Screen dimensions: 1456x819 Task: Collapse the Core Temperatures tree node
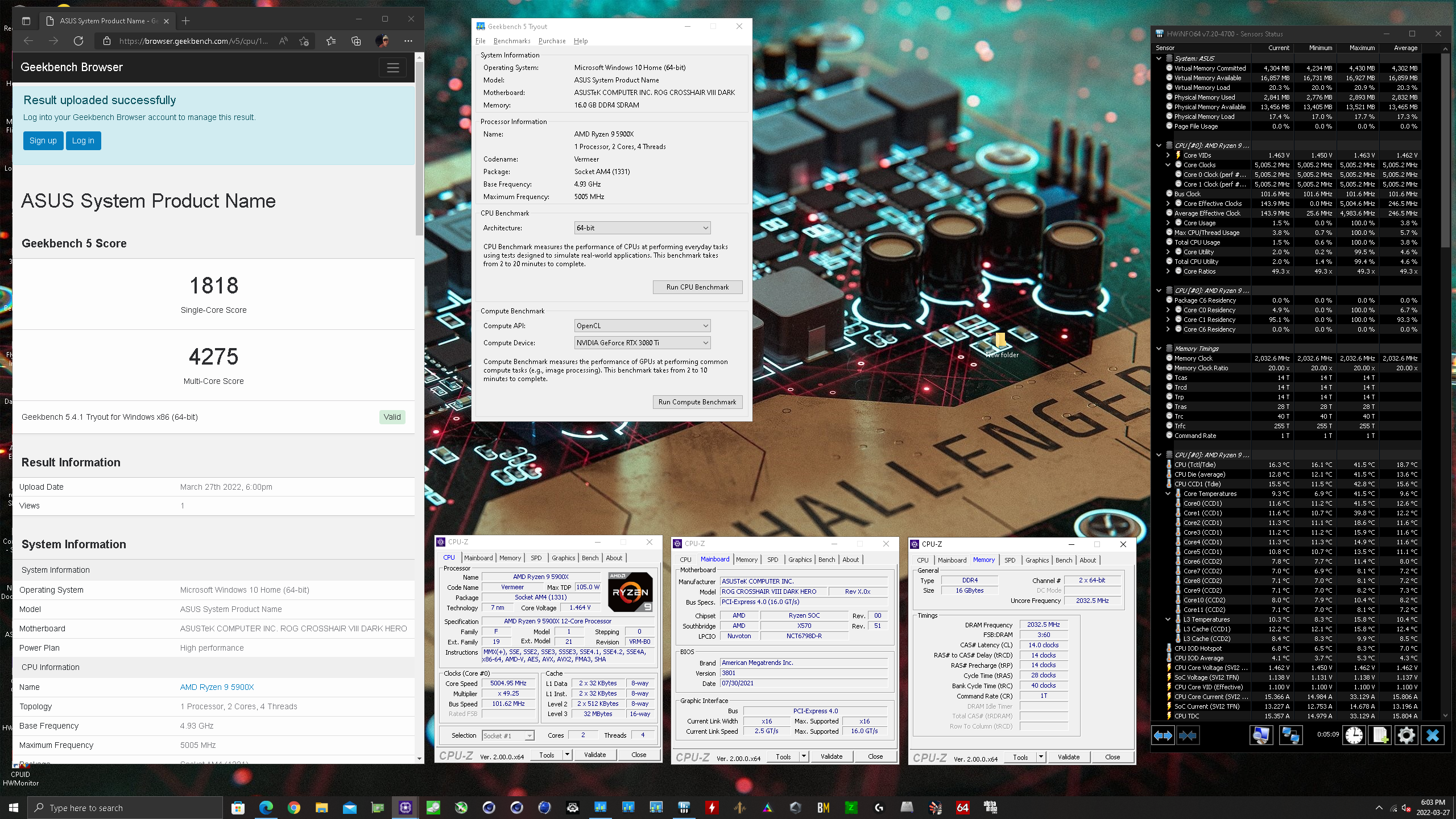(1168, 494)
